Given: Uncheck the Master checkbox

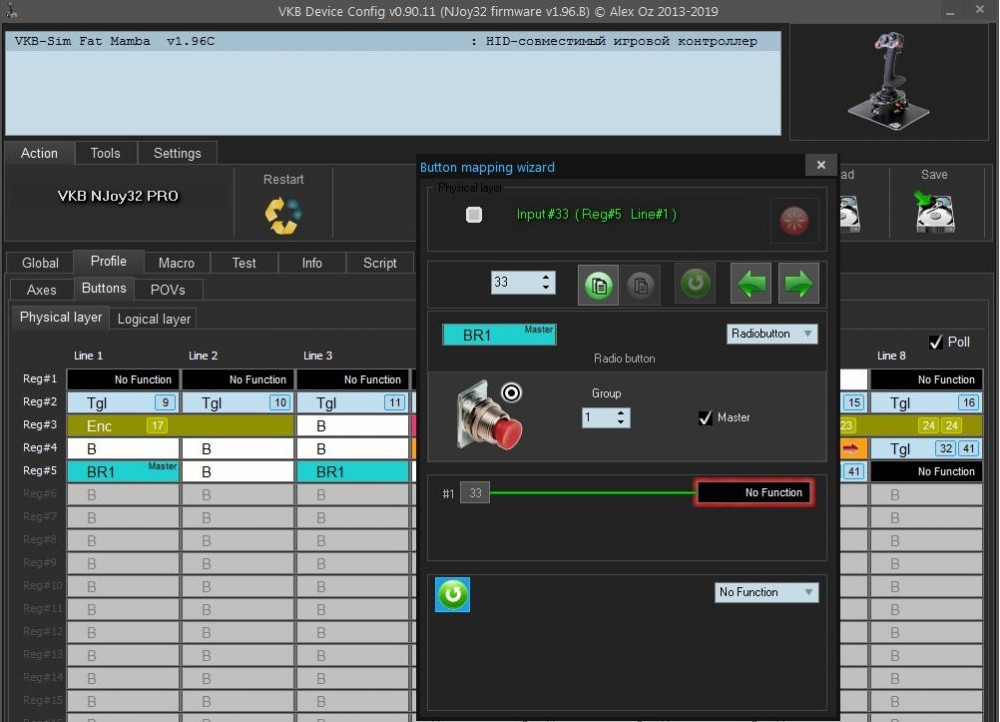Looking at the screenshot, I should (x=705, y=418).
